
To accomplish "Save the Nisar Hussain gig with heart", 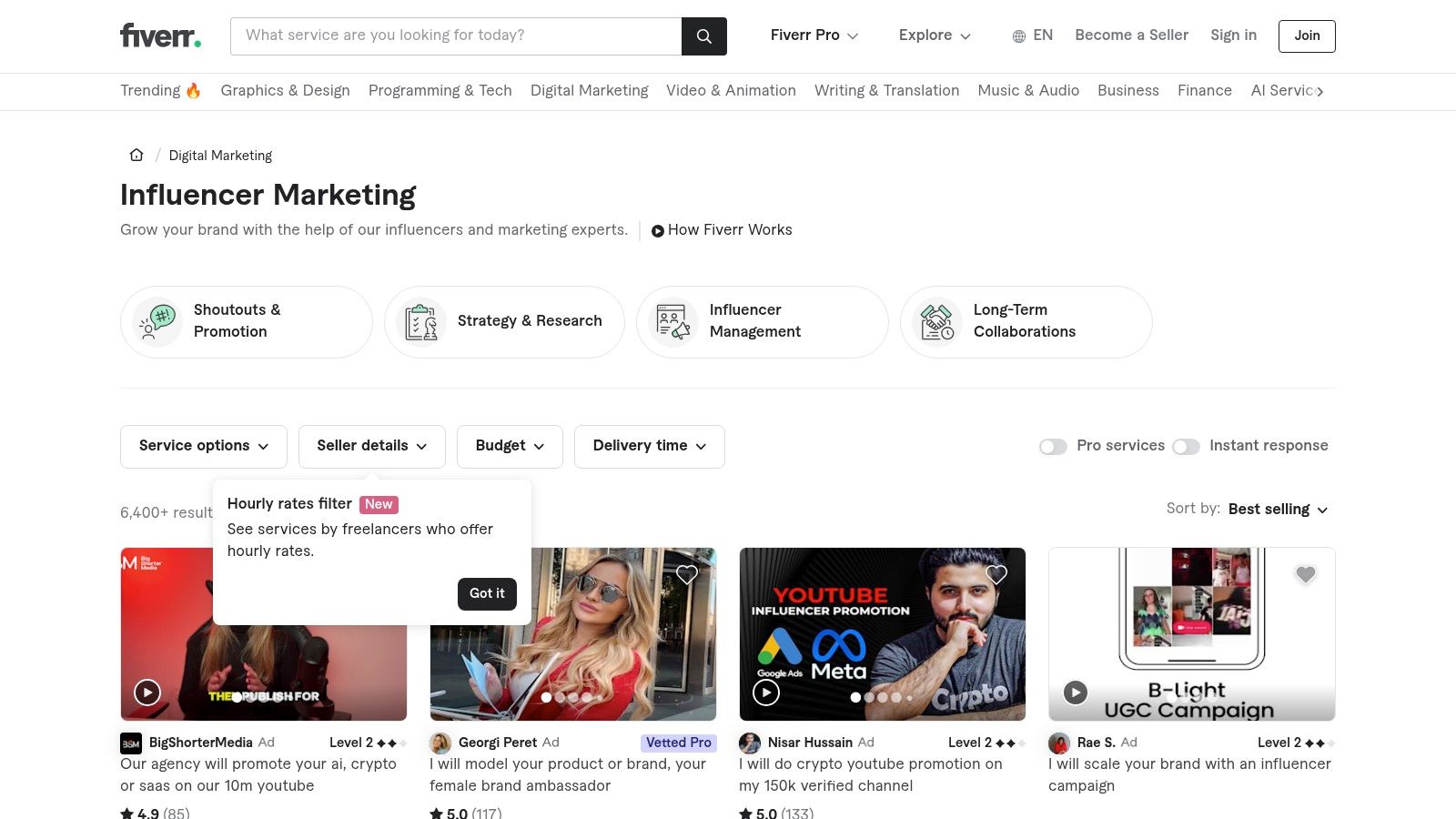I will (996, 574).
